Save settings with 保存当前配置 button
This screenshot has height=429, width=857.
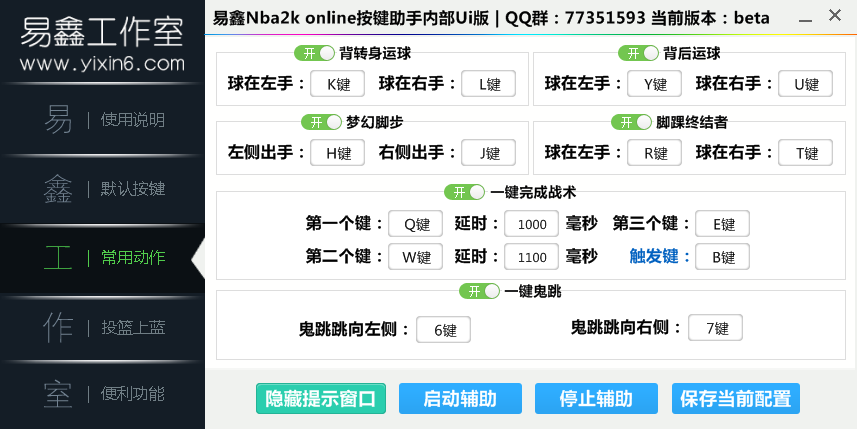(x=736, y=398)
